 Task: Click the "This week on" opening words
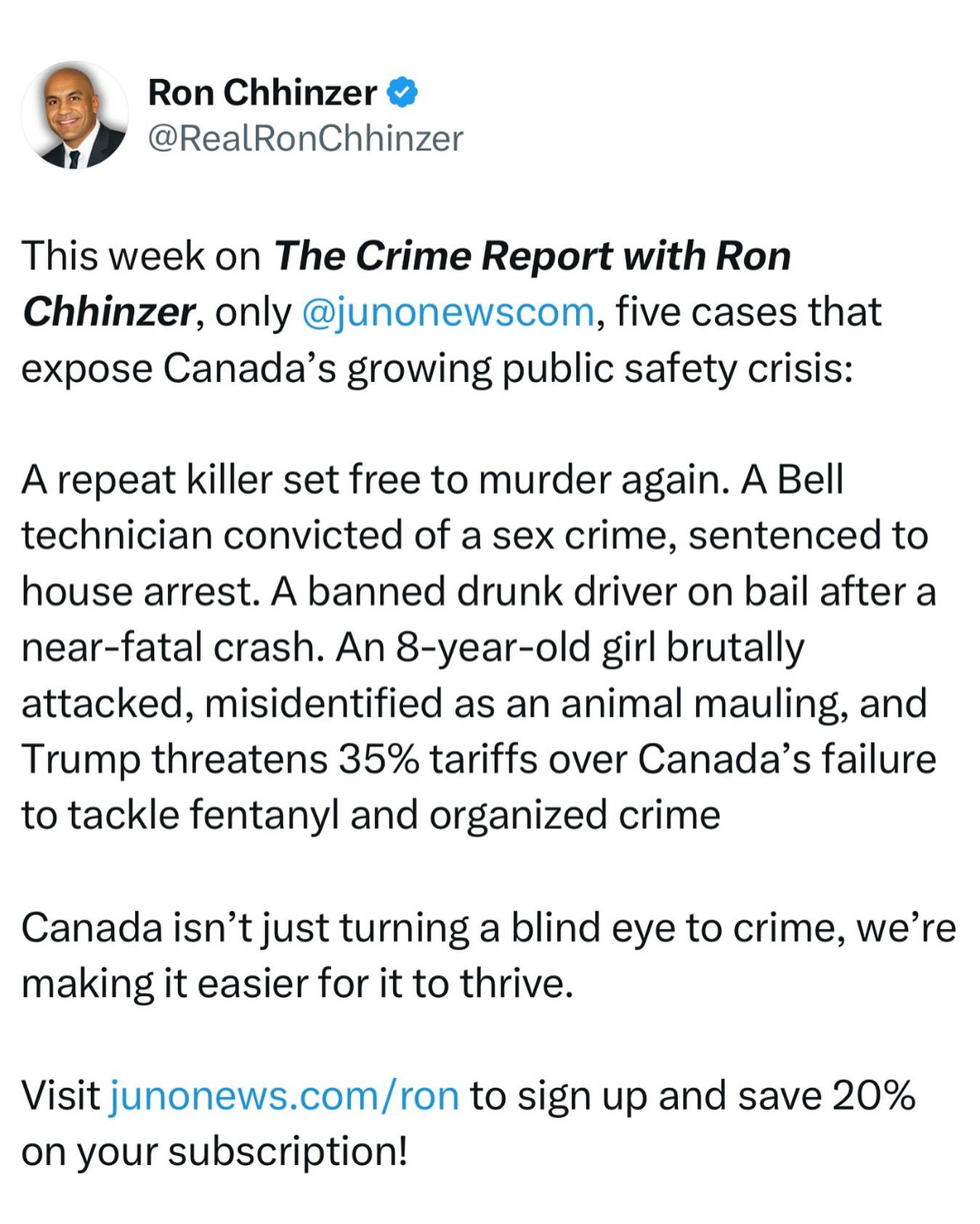[141, 256]
